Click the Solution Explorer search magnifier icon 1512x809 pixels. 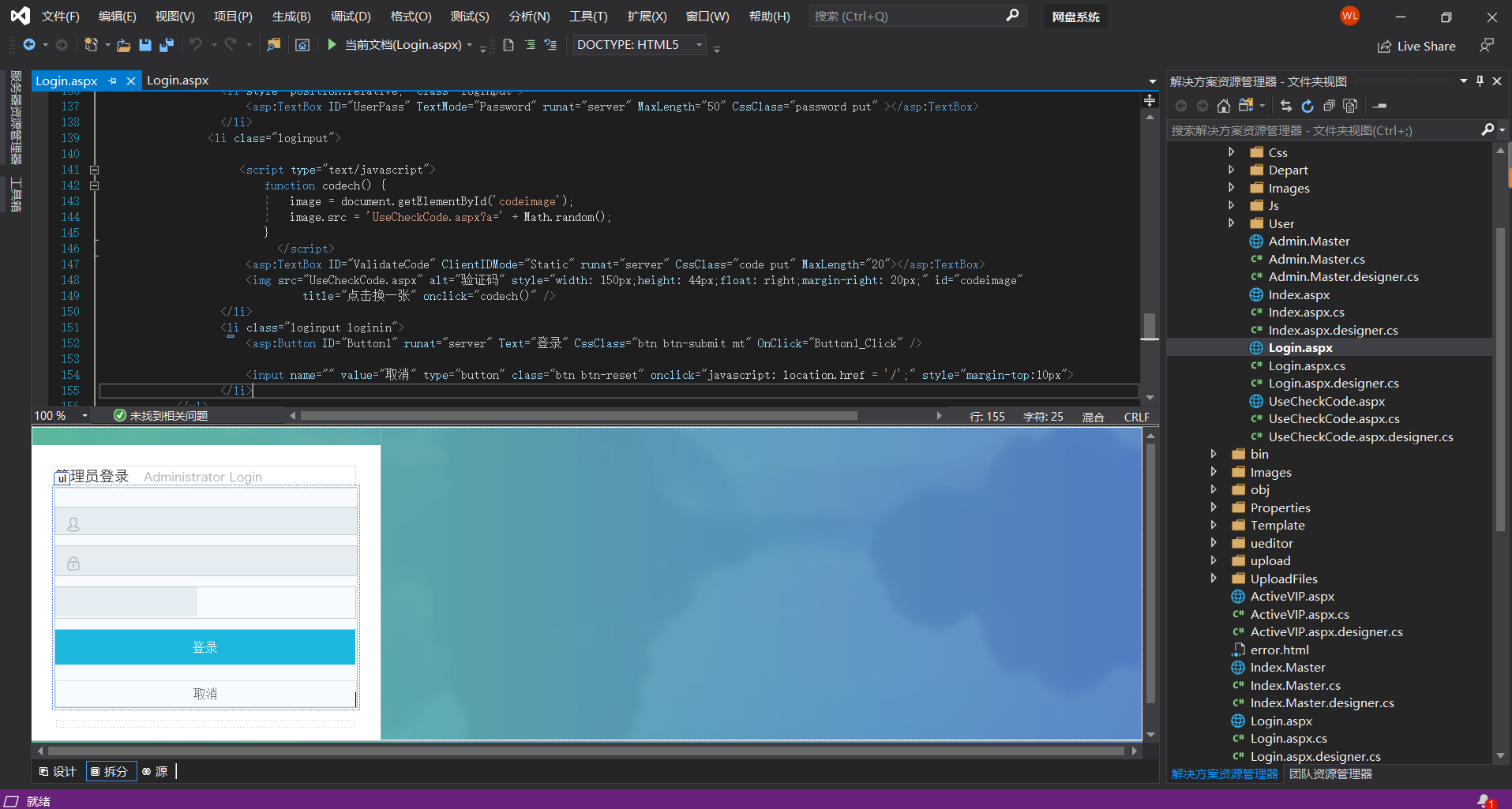click(1488, 129)
